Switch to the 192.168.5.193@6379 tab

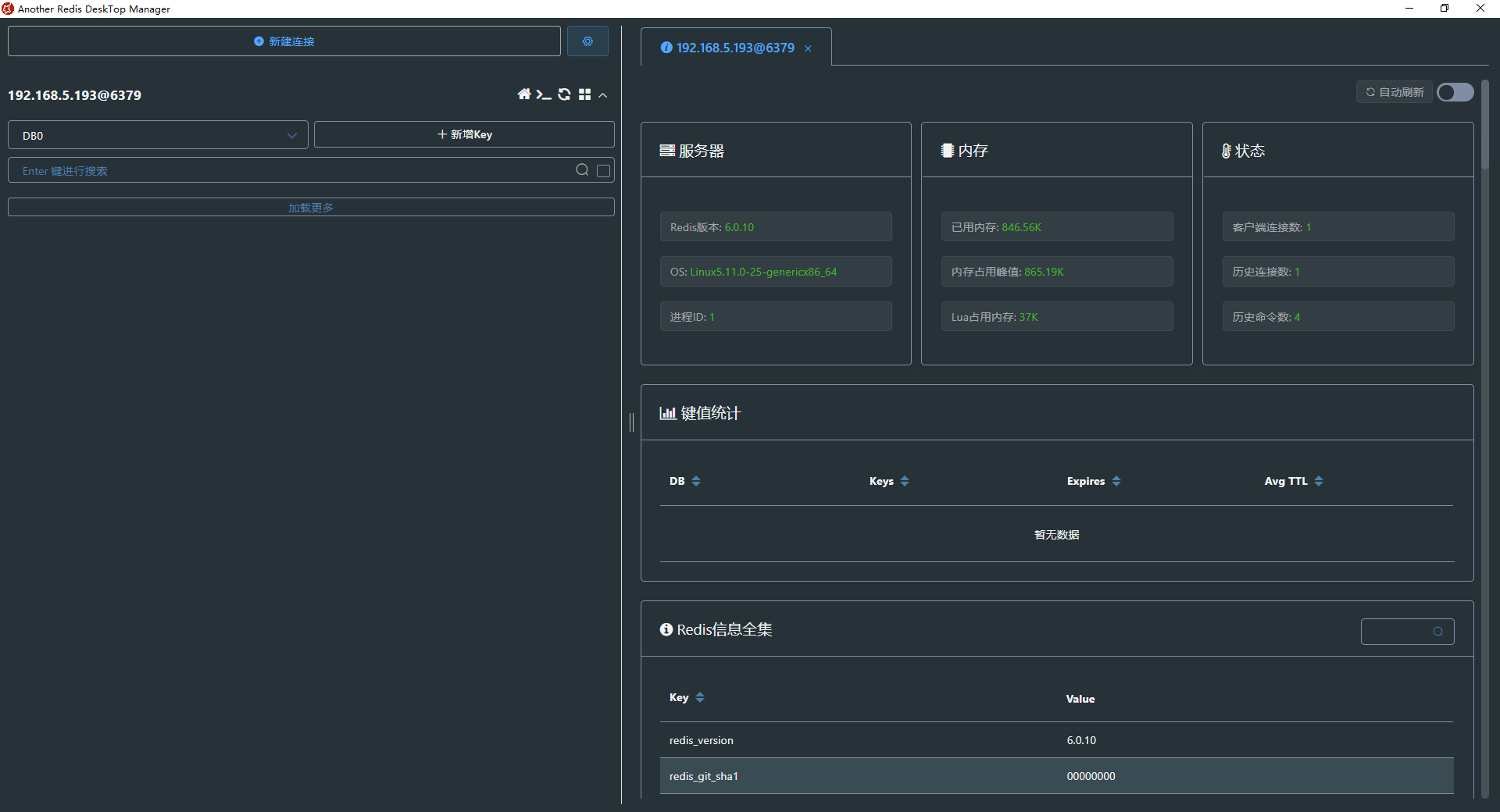click(733, 48)
